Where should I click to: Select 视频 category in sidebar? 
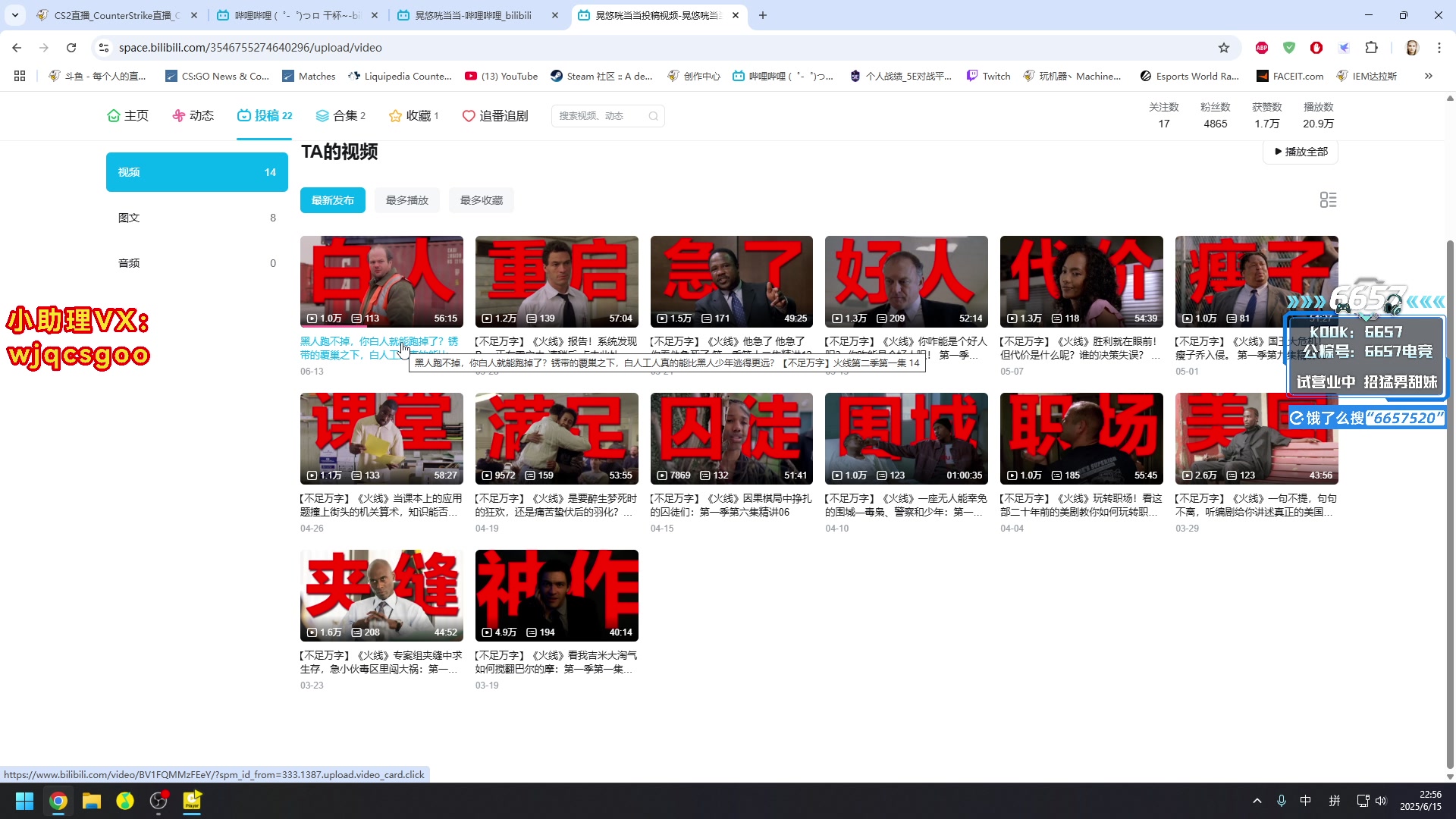pyautogui.click(x=197, y=172)
